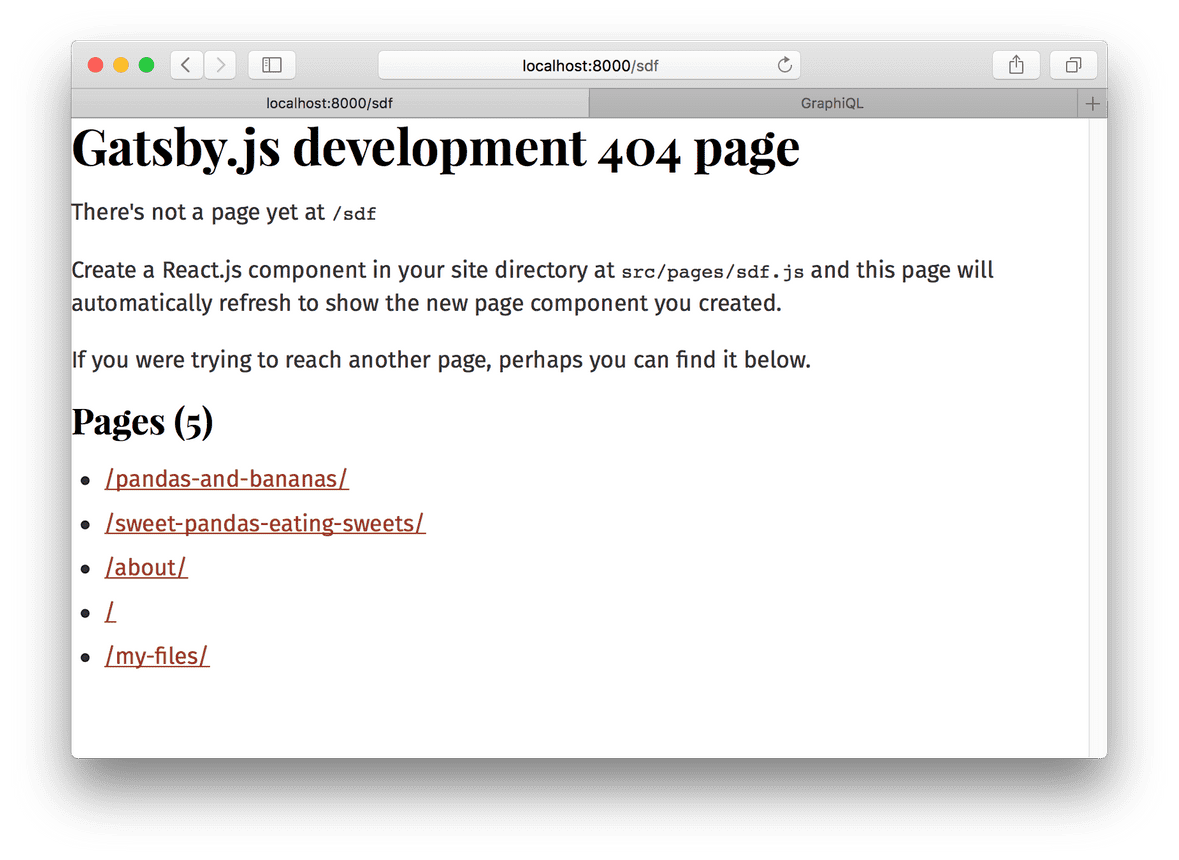Click the Gatsby.js development 404 page heading
1179x860 pixels.
(435, 148)
